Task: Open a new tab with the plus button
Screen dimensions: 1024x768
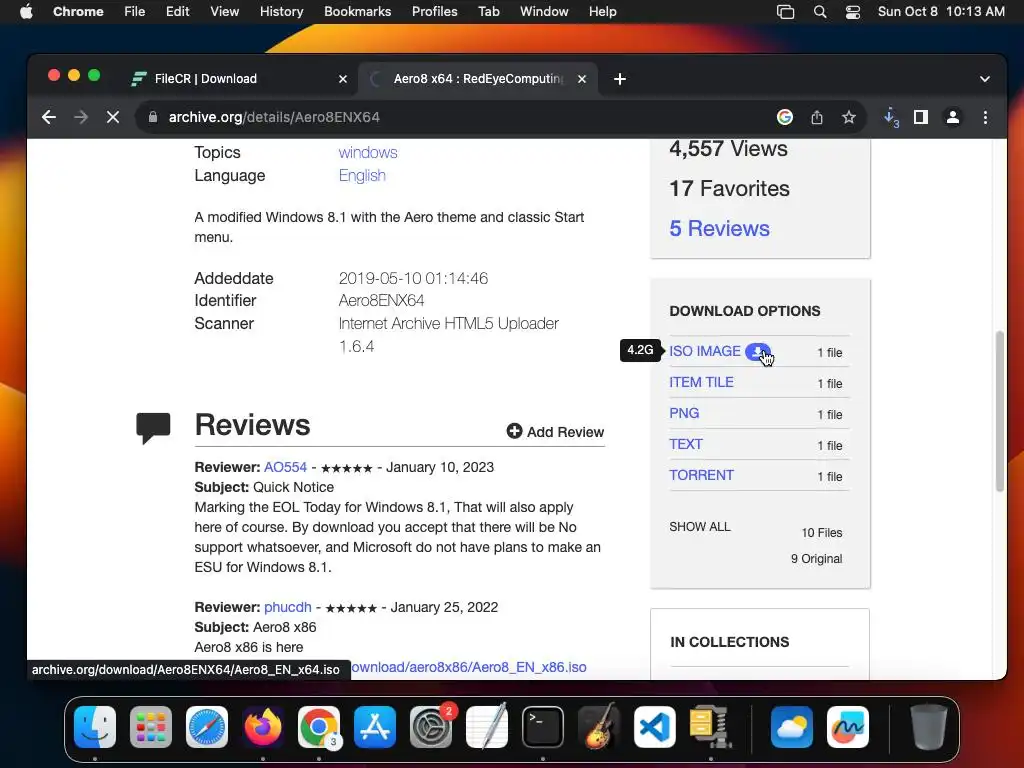Action: (x=620, y=79)
